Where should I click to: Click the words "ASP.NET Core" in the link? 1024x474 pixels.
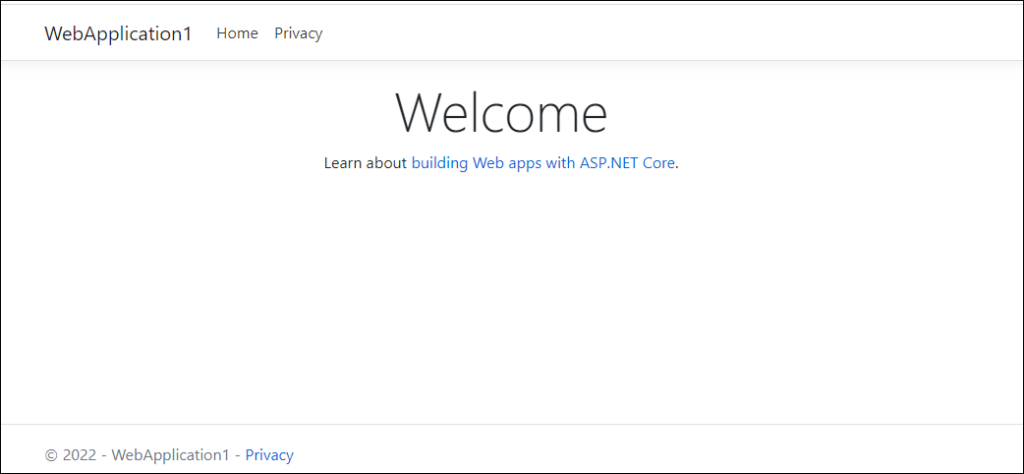tap(627, 162)
